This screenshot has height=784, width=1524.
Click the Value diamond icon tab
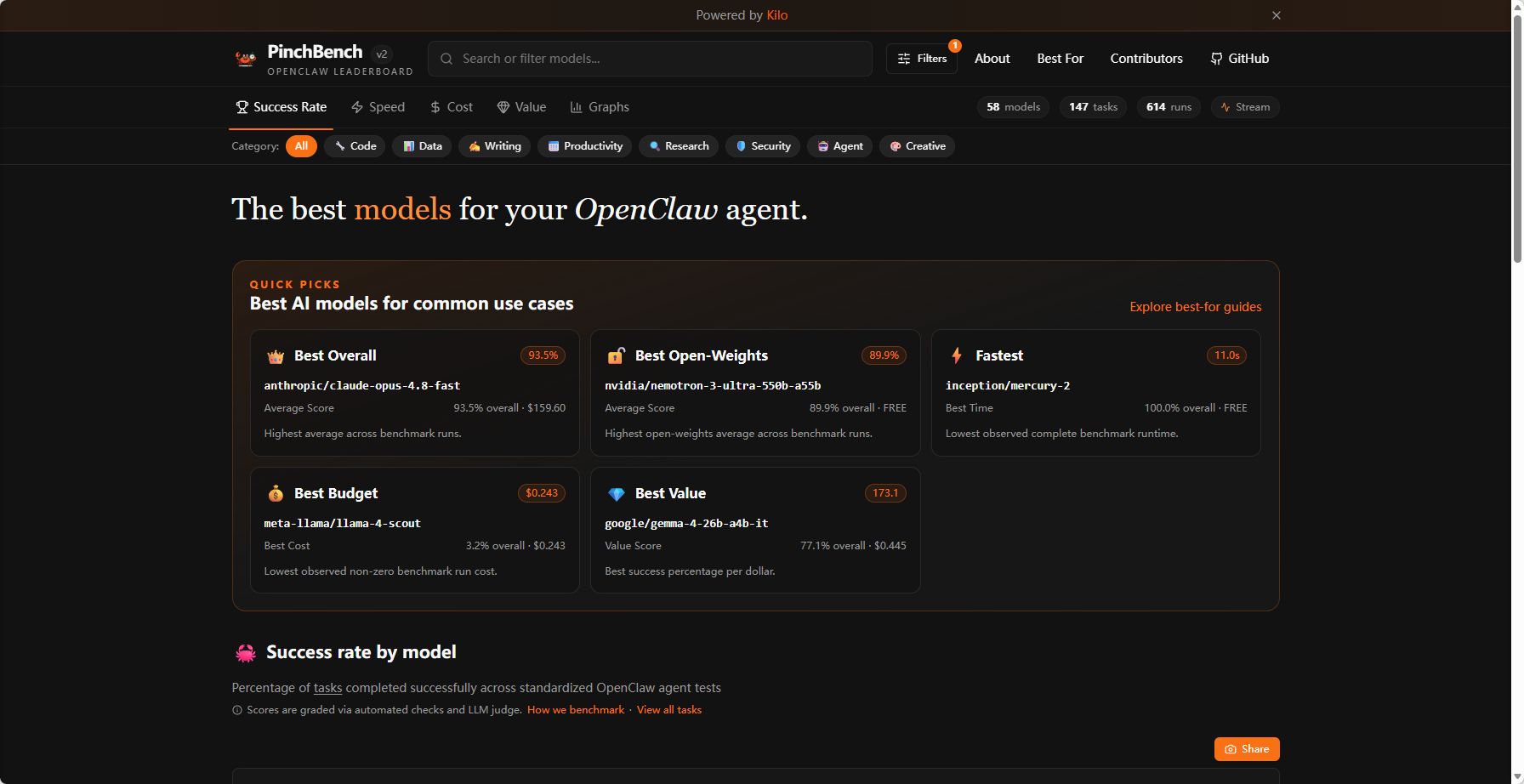(503, 107)
